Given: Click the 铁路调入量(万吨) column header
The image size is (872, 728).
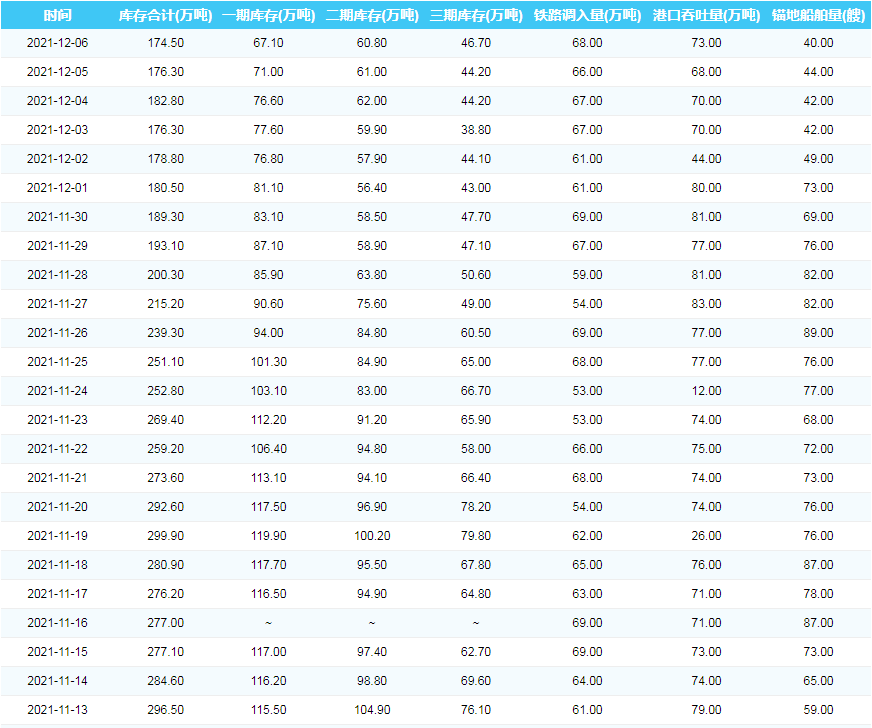Looking at the screenshot, I should coord(587,15).
